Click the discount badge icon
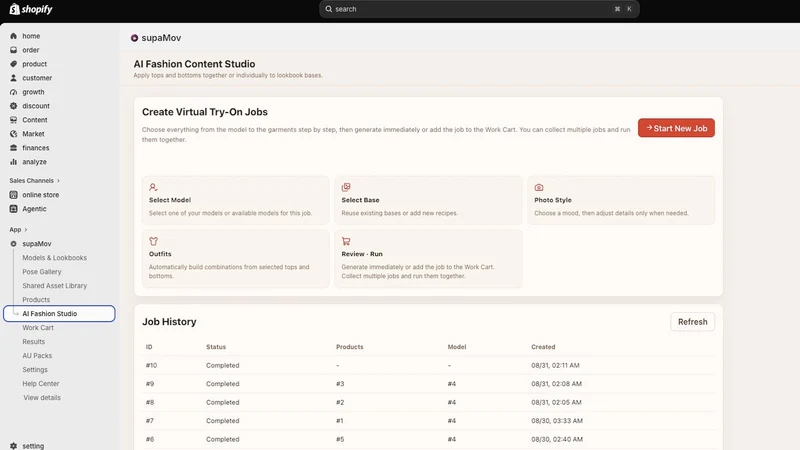Image resolution: width=800 pixels, height=450 pixels. 13,106
